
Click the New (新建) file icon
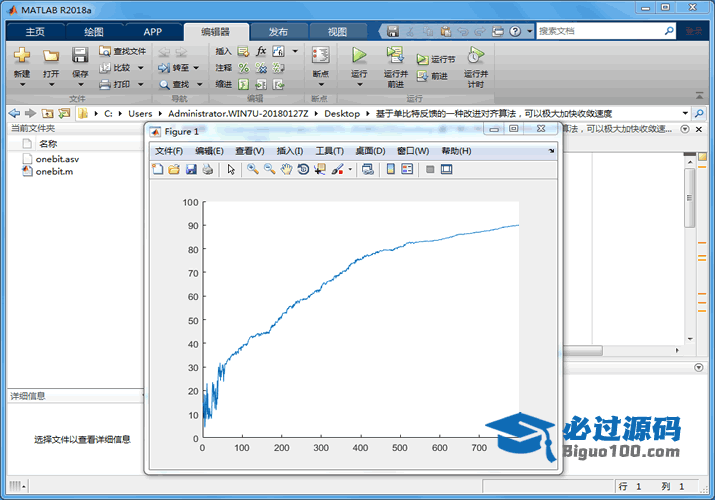pyautogui.click(x=21, y=55)
